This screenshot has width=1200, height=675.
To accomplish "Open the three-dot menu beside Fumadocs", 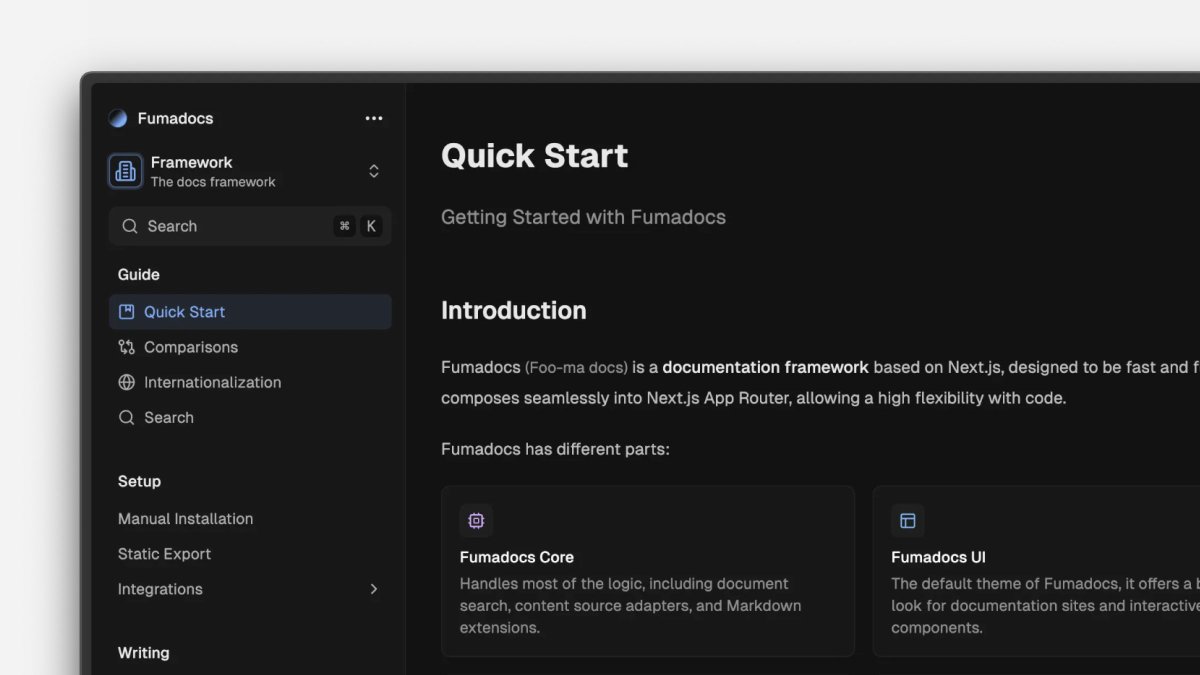I will (x=374, y=118).
